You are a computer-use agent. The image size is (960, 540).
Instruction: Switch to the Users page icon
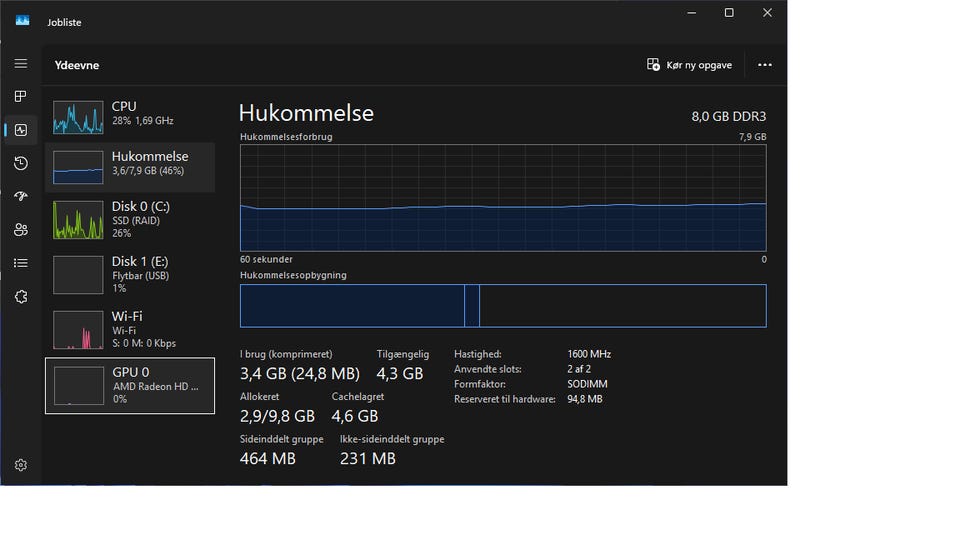tap(21, 229)
